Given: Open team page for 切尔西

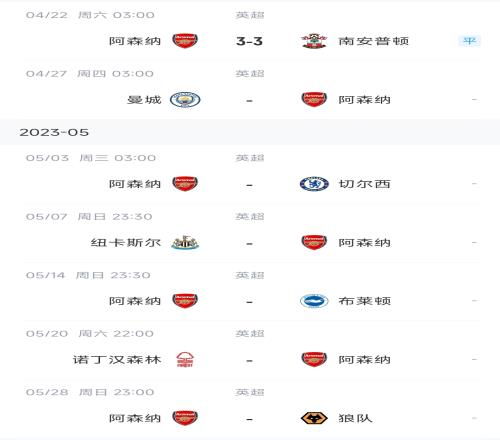Looking at the screenshot, I should [365, 184].
